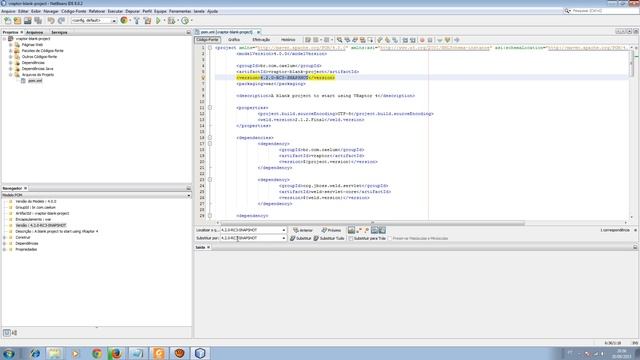The width and height of the screenshot is (640, 360).
Task: Click the Save All toolbar icon
Action: (38, 20)
